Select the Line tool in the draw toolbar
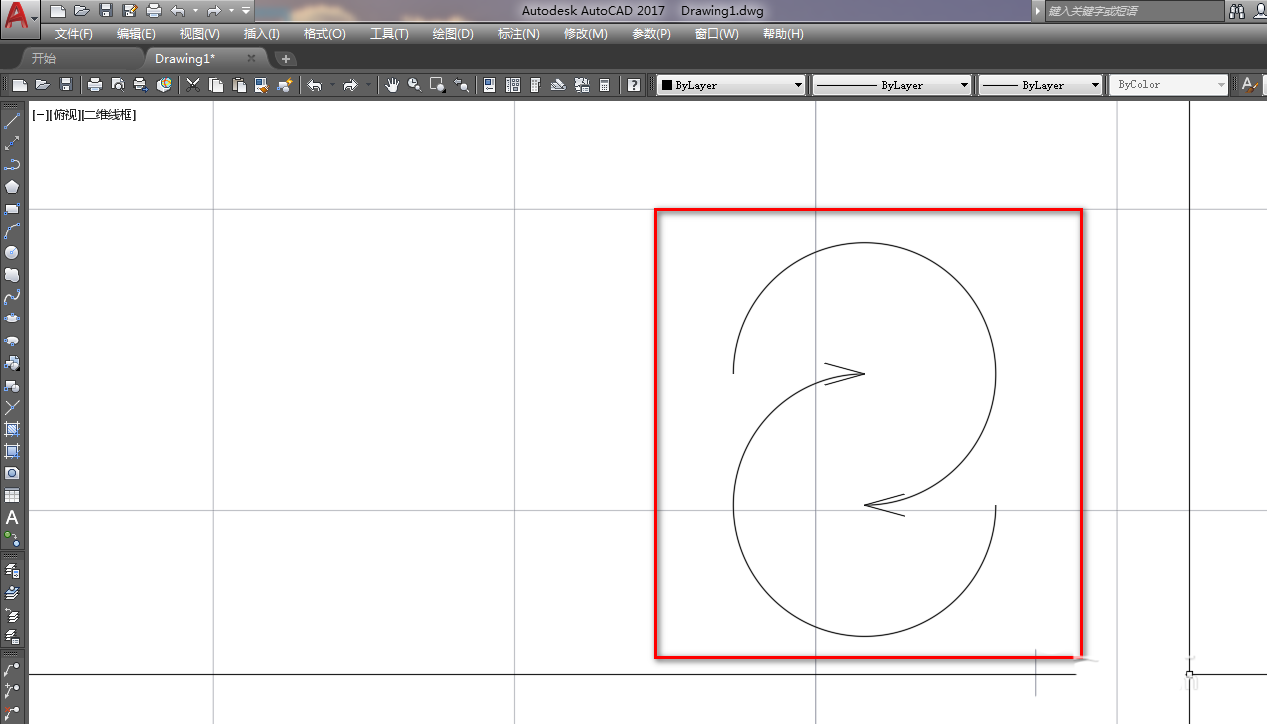This screenshot has width=1267, height=724. point(12,121)
